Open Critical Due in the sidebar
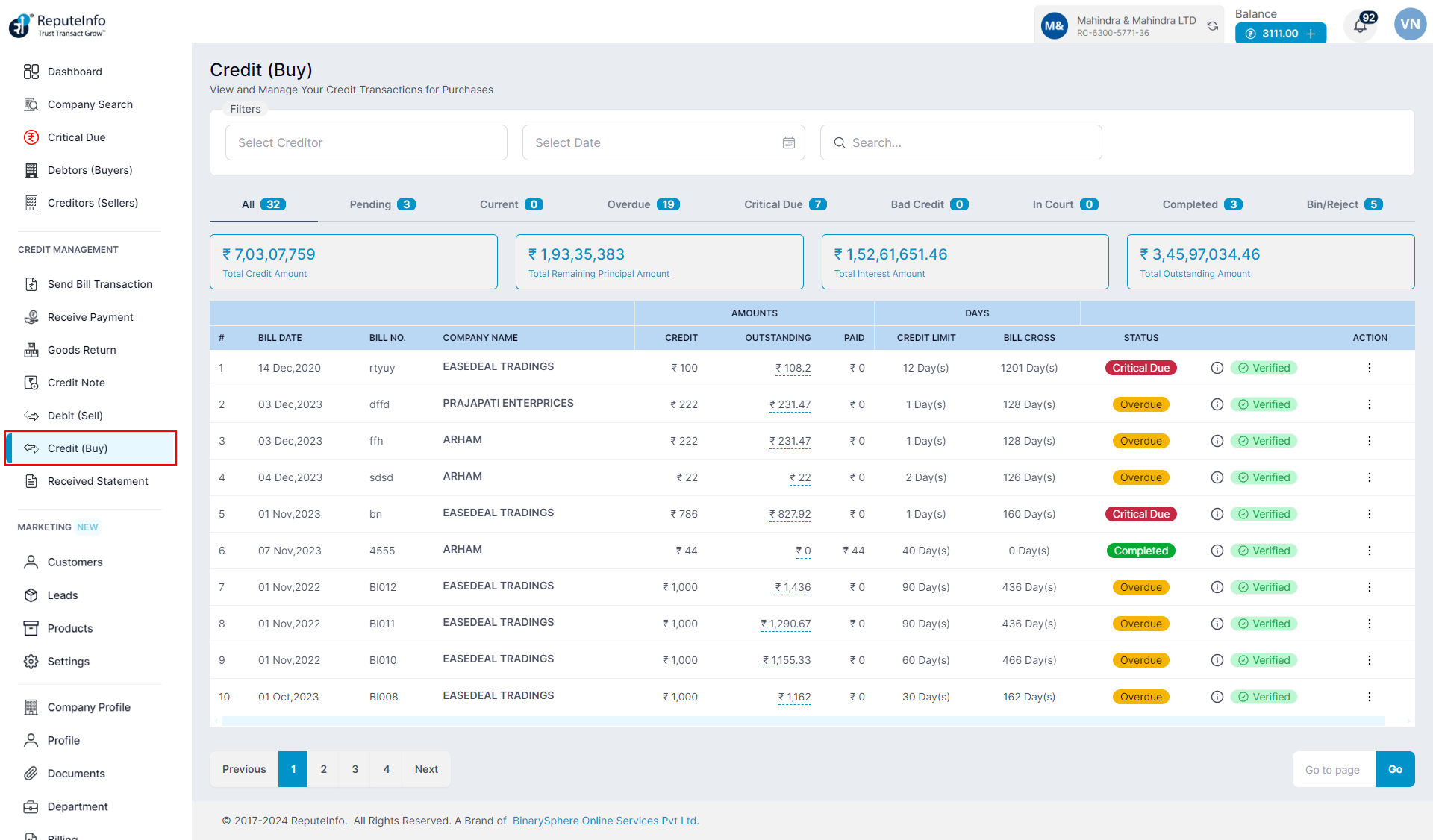 coord(76,137)
